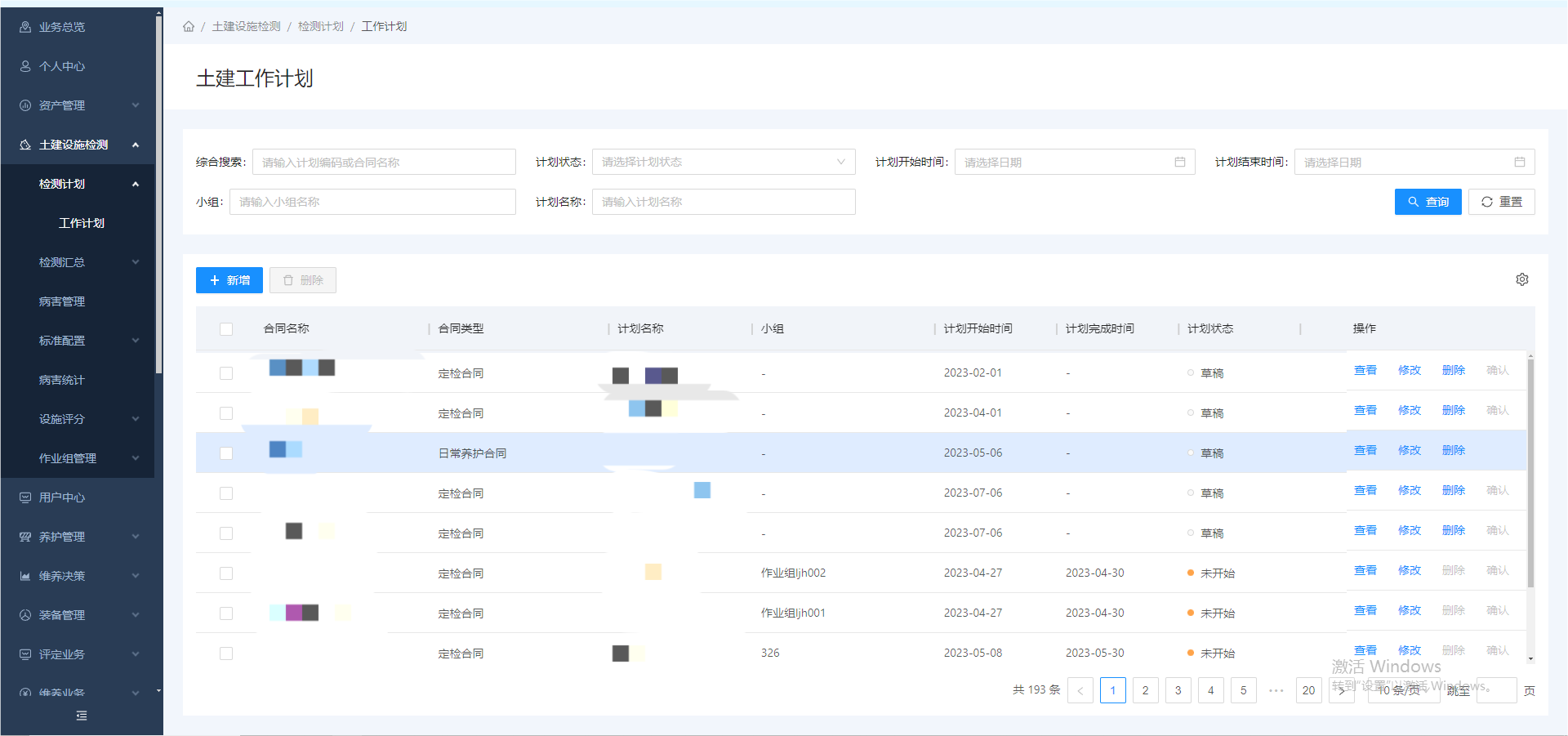Expand the 检测汇总 submenu
This screenshot has width=1568, height=736.
tap(136, 262)
